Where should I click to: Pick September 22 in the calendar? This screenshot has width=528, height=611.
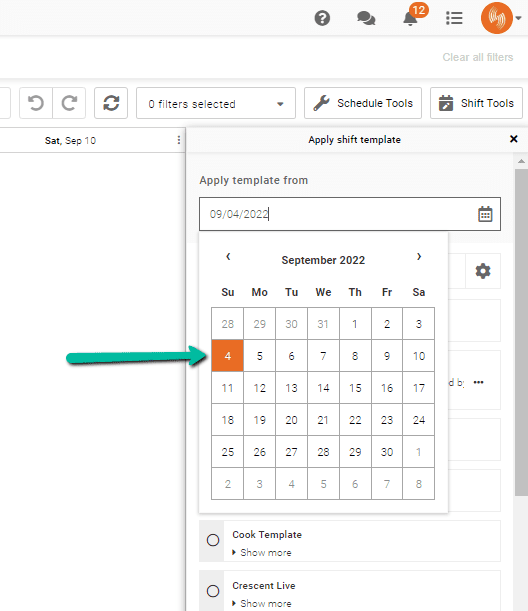[x=355, y=420]
